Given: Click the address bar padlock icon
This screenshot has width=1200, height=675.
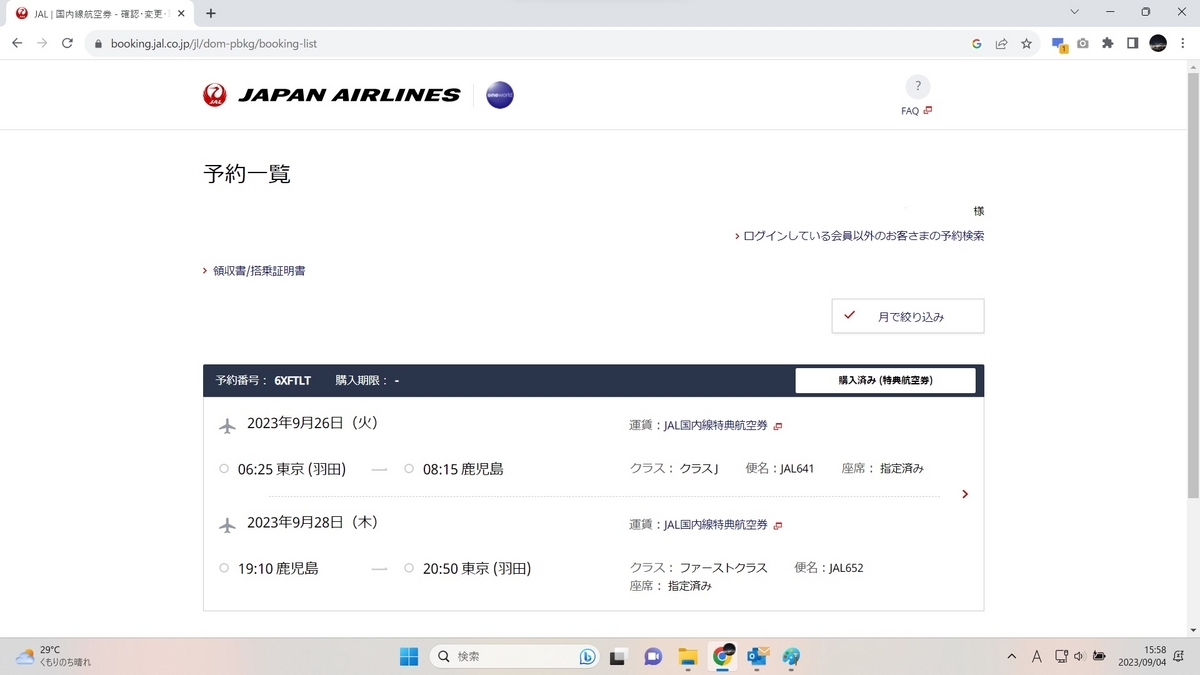Looking at the screenshot, I should coord(98,44).
